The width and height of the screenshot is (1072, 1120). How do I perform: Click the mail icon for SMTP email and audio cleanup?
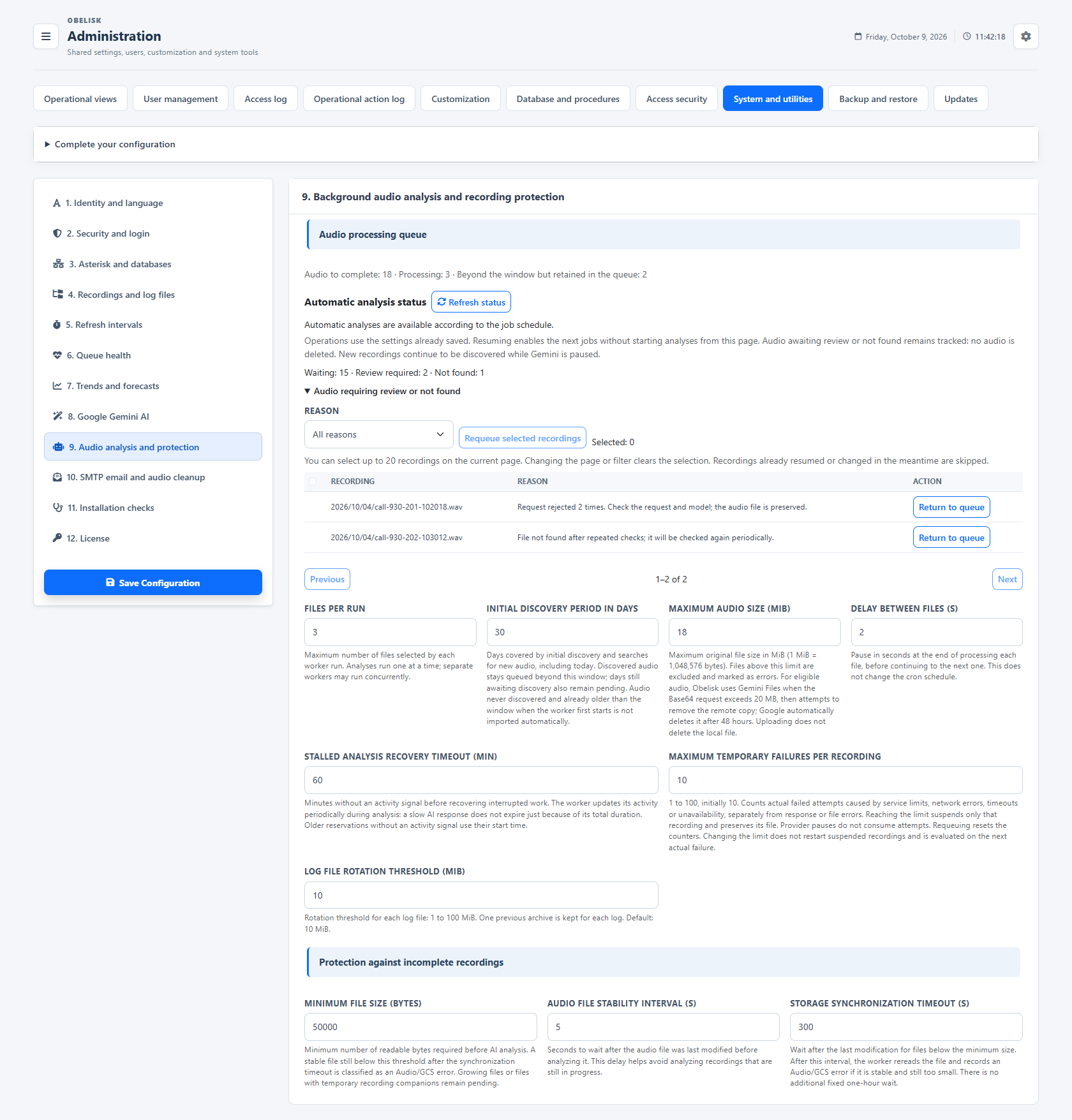(x=57, y=477)
